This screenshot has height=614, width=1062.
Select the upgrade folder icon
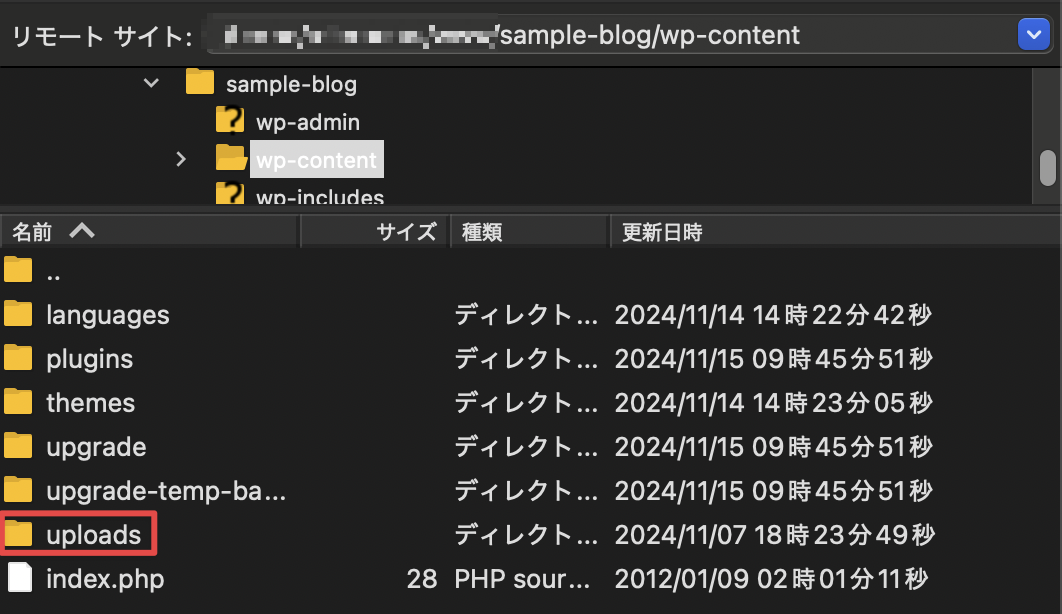click(19, 447)
